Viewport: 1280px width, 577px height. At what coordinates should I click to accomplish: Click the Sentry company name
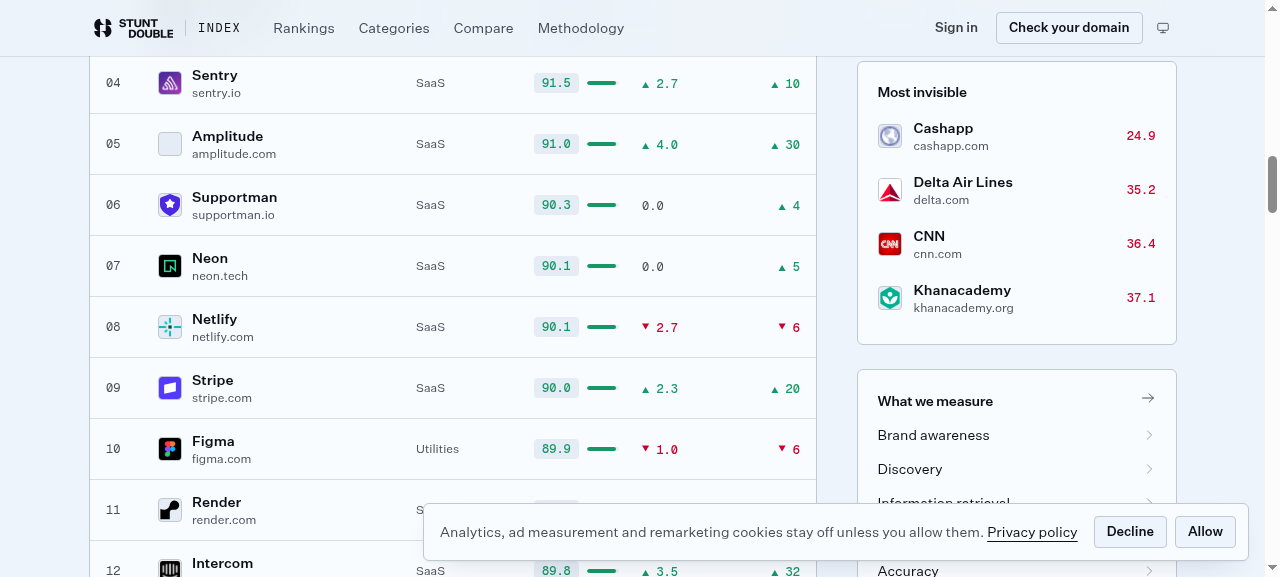(x=215, y=75)
